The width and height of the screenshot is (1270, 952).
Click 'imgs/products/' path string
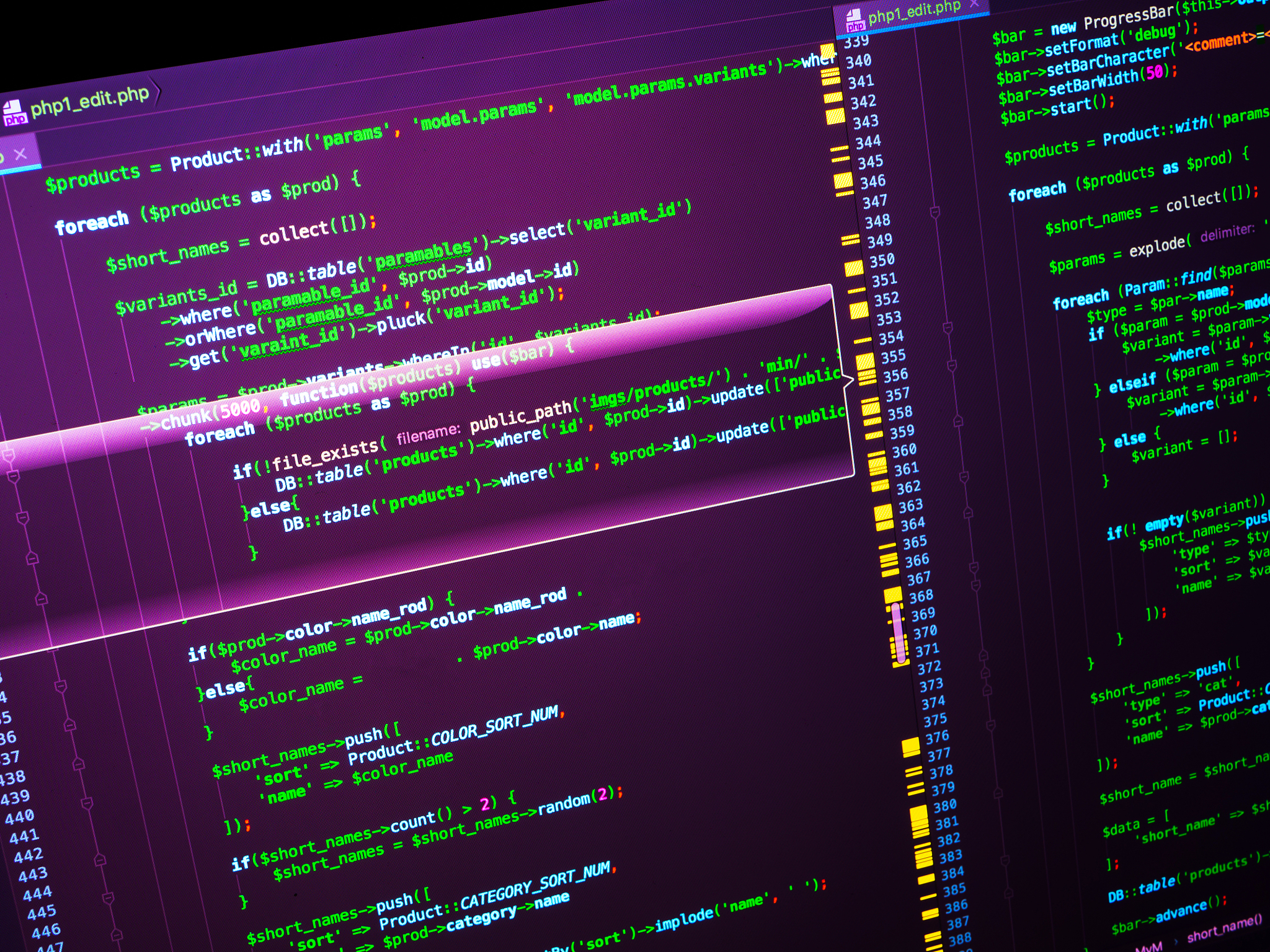pyautogui.click(x=653, y=390)
